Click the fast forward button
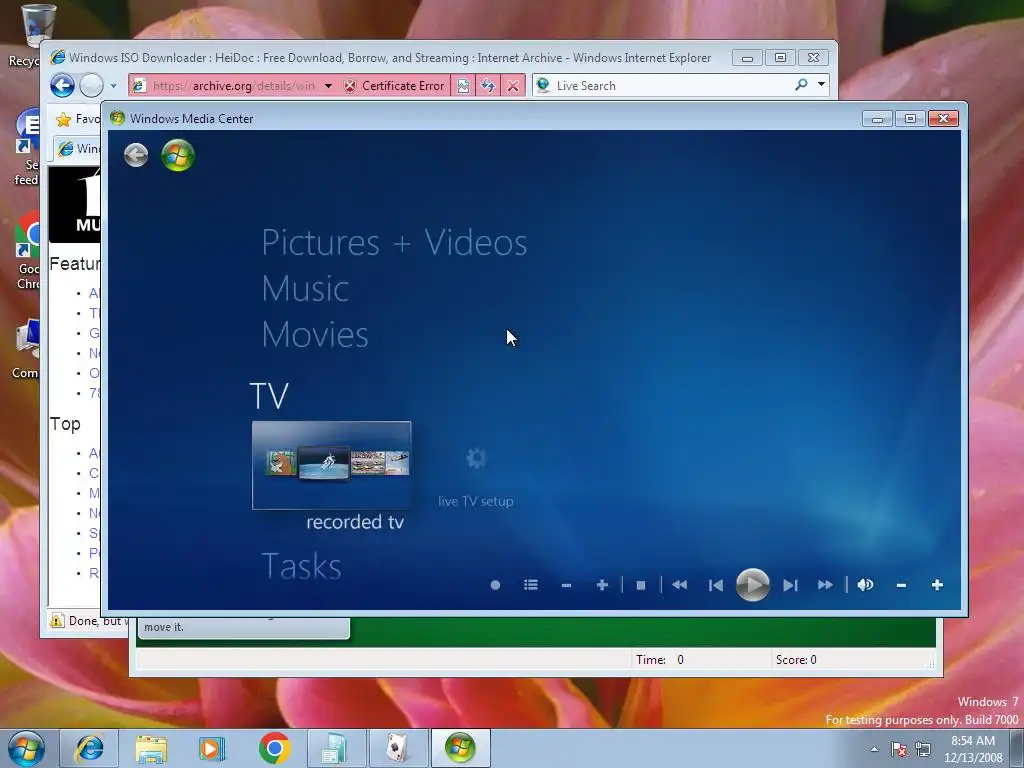The height and width of the screenshot is (768, 1024). tap(825, 585)
